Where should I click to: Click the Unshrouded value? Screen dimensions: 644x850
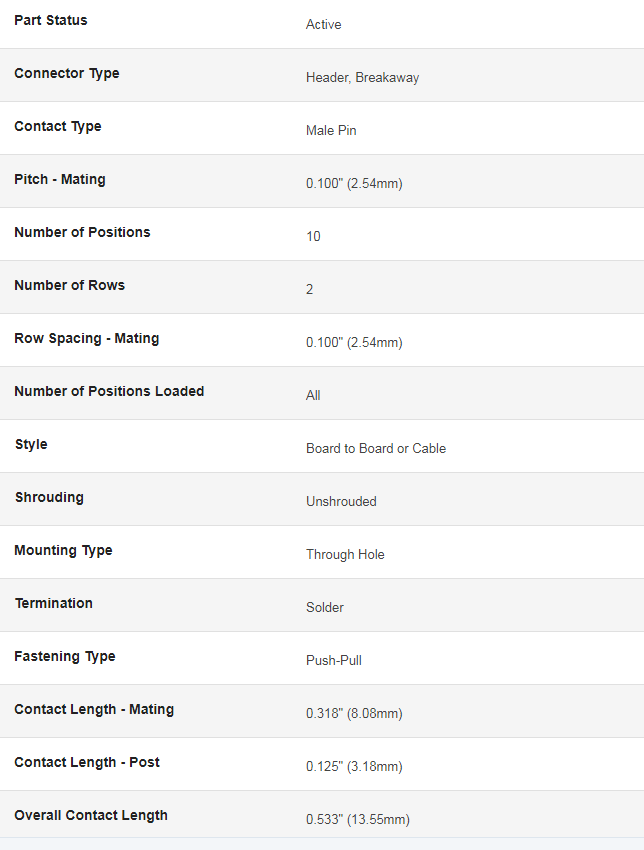(x=342, y=501)
